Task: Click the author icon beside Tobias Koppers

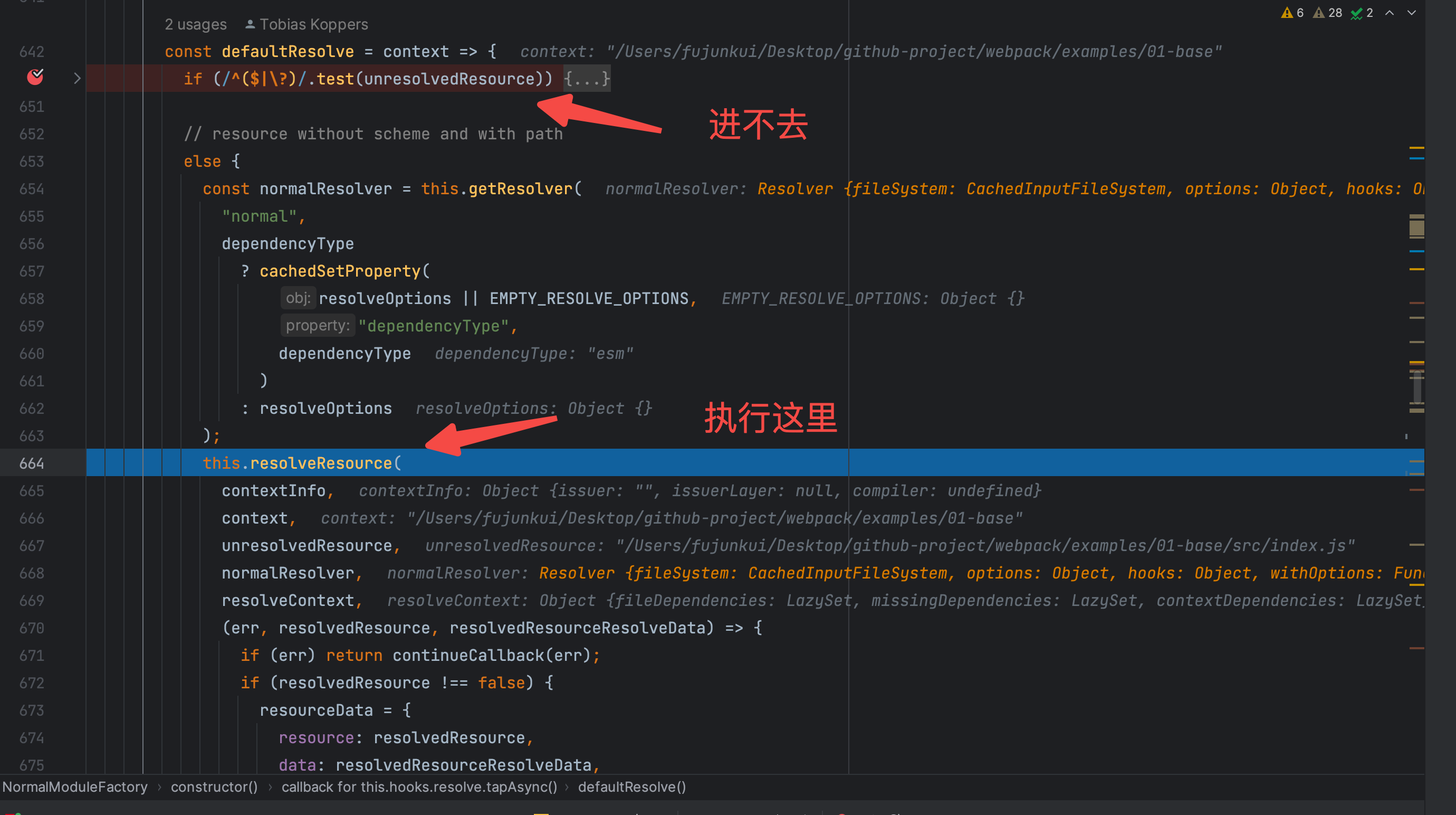Action: click(250, 24)
